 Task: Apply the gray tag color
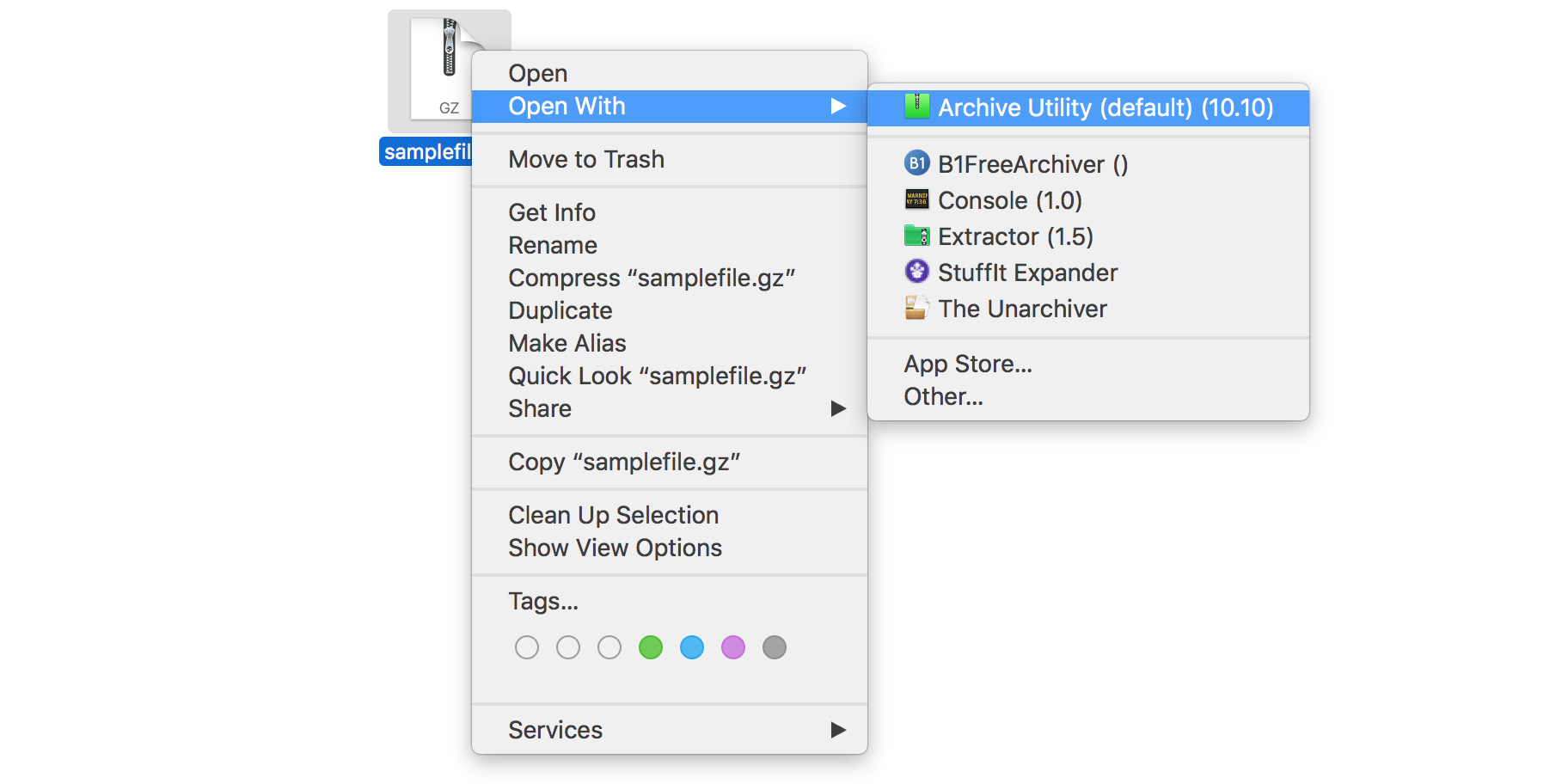(775, 647)
